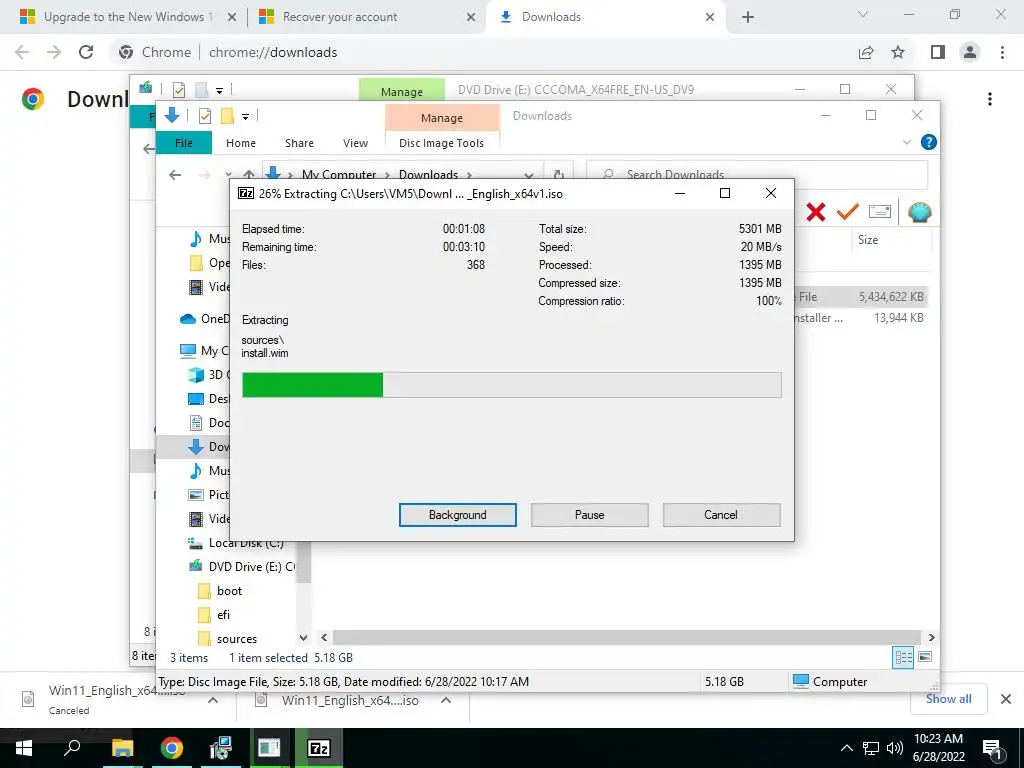Open the Share ribbon tab
This screenshot has width=1024, height=768.
tap(299, 143)
